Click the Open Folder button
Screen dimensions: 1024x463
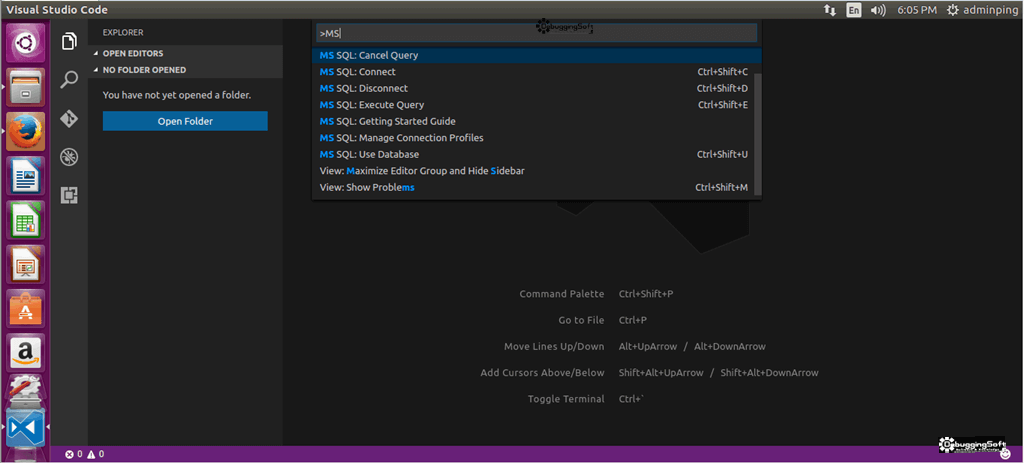185,121
